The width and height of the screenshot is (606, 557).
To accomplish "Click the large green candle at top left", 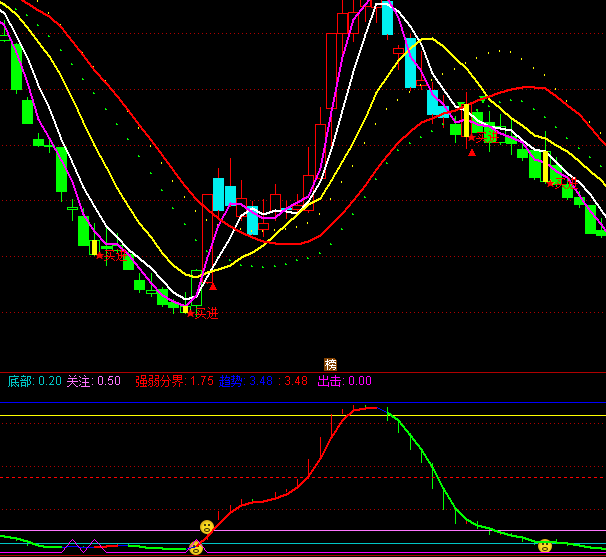I will (x=16, y=67).
